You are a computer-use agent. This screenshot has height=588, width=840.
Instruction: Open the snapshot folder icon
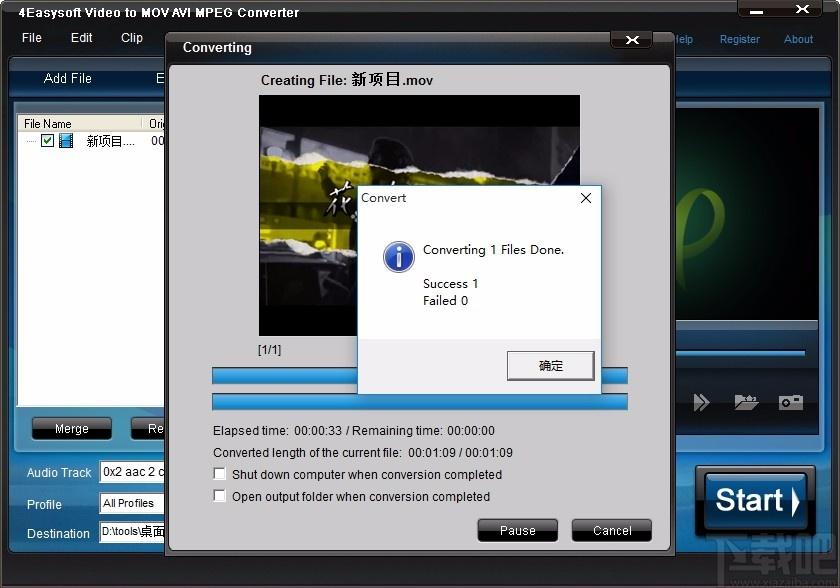(746, 402)
